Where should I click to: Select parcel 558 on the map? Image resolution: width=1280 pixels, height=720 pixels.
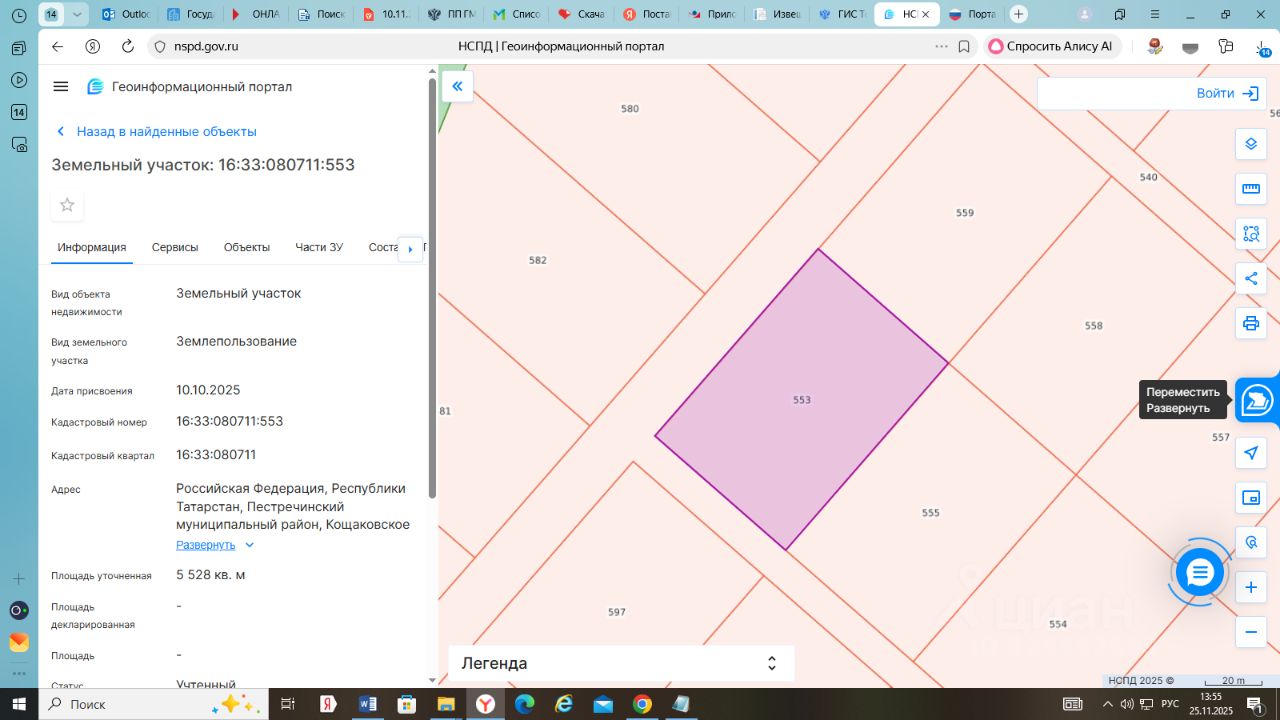1093,326
